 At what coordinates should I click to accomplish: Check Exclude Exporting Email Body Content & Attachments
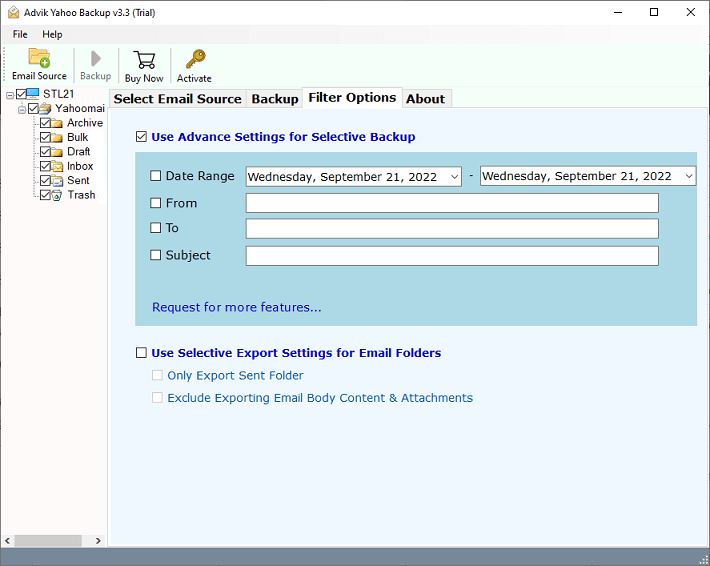point(157,397)
